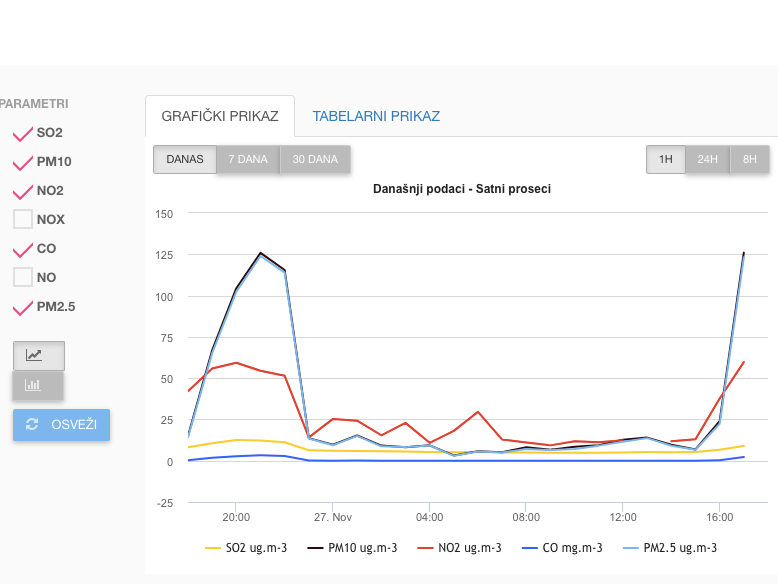Image resolution: width=778 pixels, height=584 pixels.
Task: Show data for 7 DANA
Action: click(x=248, y=159)
